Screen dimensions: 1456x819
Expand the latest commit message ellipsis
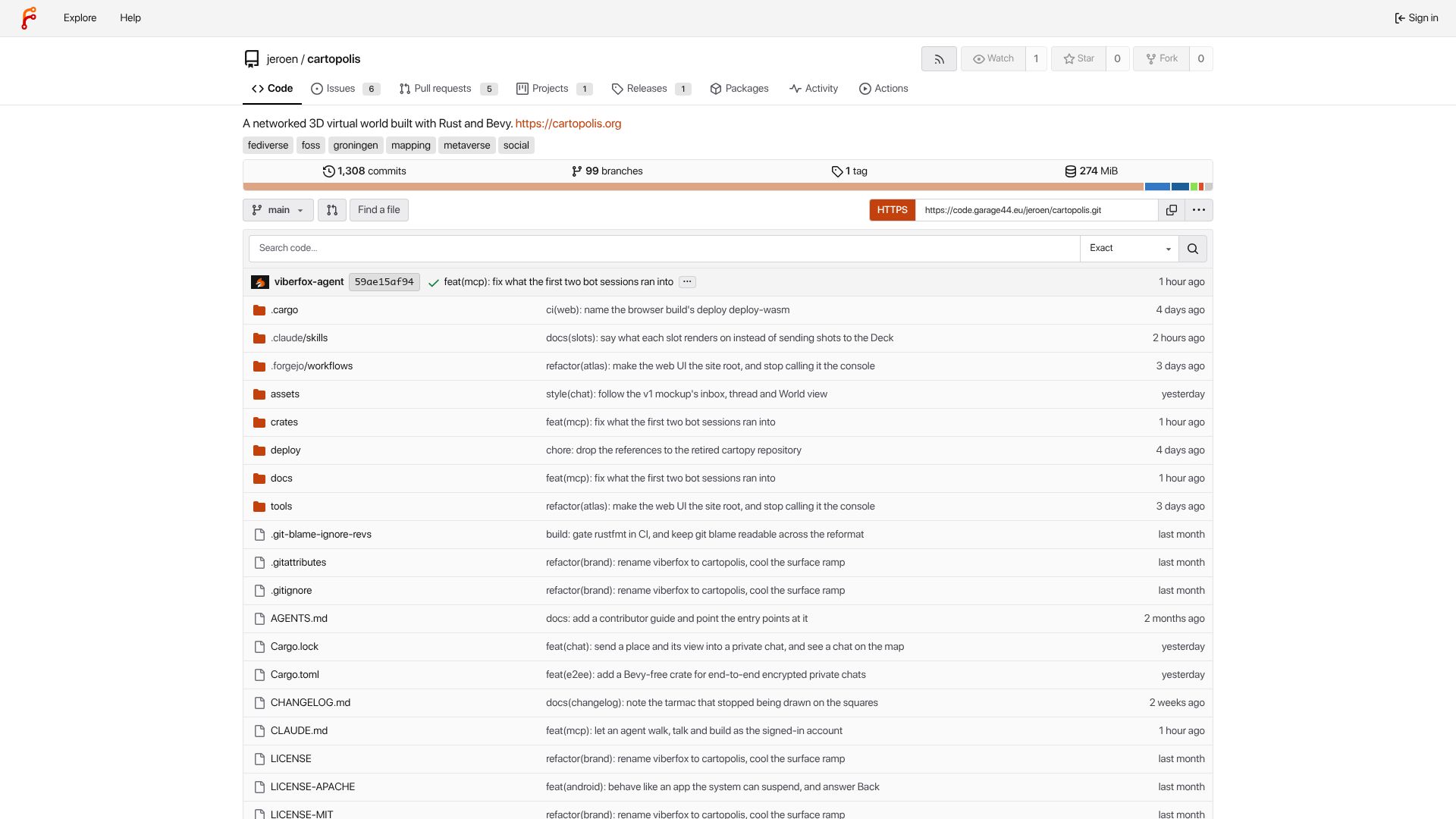click(x=687, y=282)
